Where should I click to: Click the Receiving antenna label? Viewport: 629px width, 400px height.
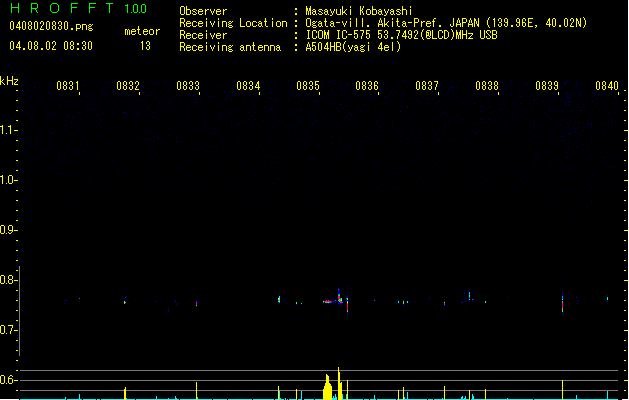pyautogui.click(x=230, y=47)
